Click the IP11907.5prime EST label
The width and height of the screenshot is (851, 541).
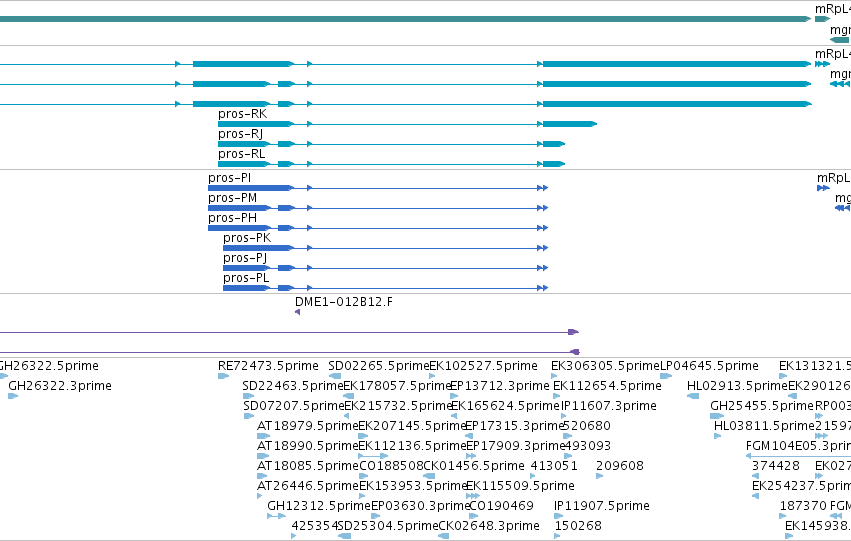[602, 507]
